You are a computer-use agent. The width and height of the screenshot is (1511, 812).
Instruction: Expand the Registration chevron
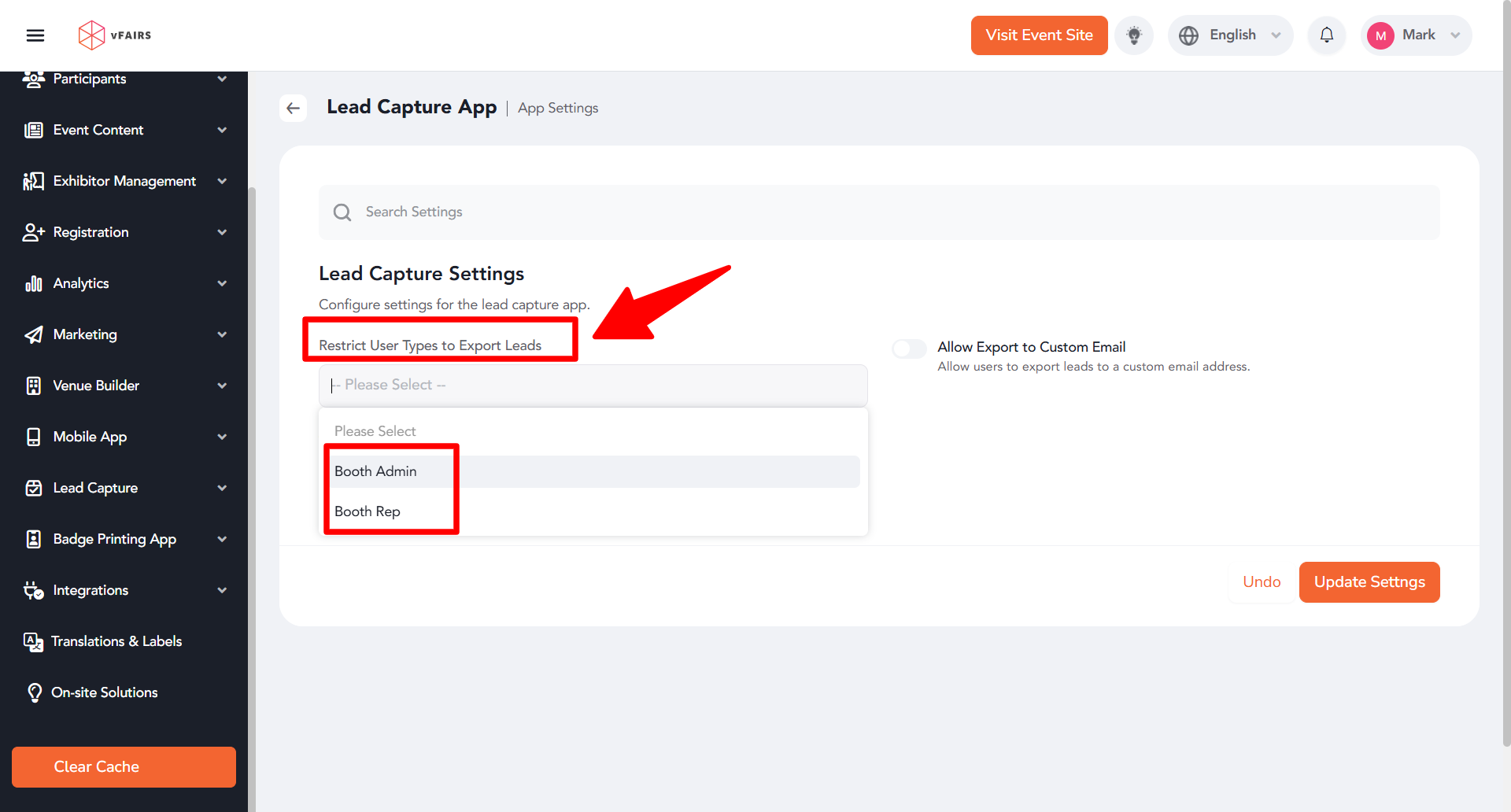coord(222,232)
